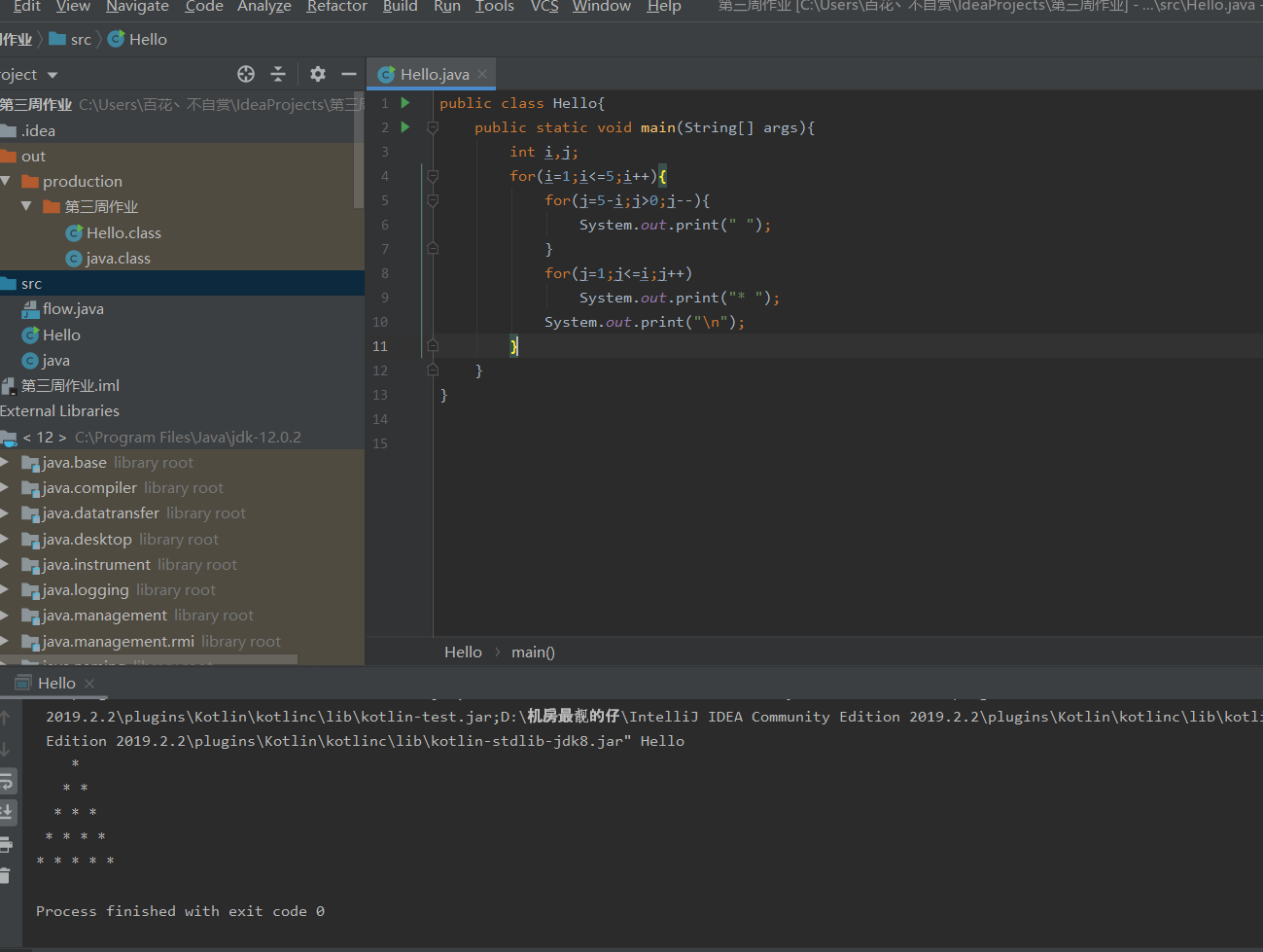Viewport: 1263px width, 952px height.
Task: Collapse the production folder
Action: tap(7, 181)
